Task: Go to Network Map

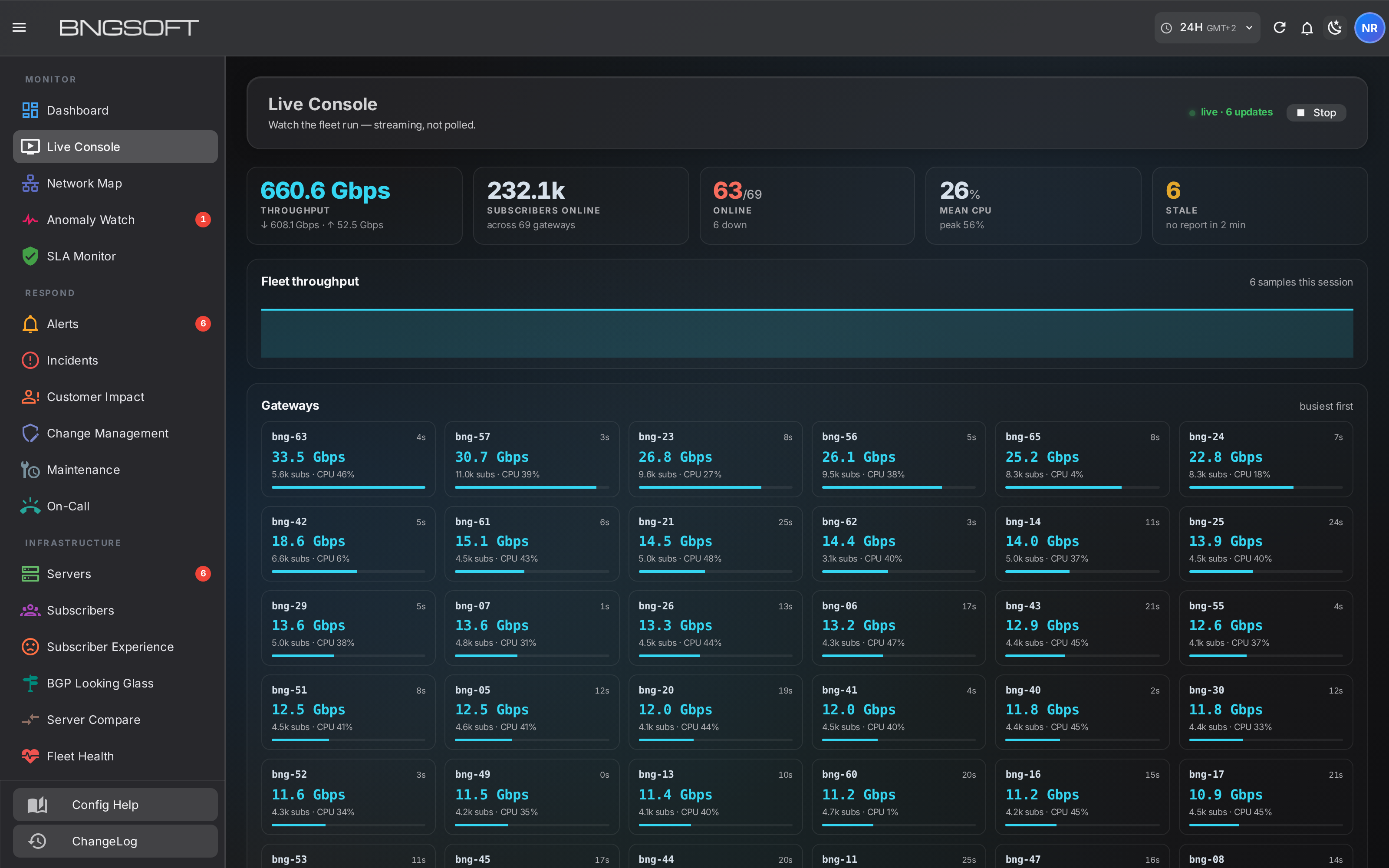Action: pyautogui.click(x=115, y=183)
